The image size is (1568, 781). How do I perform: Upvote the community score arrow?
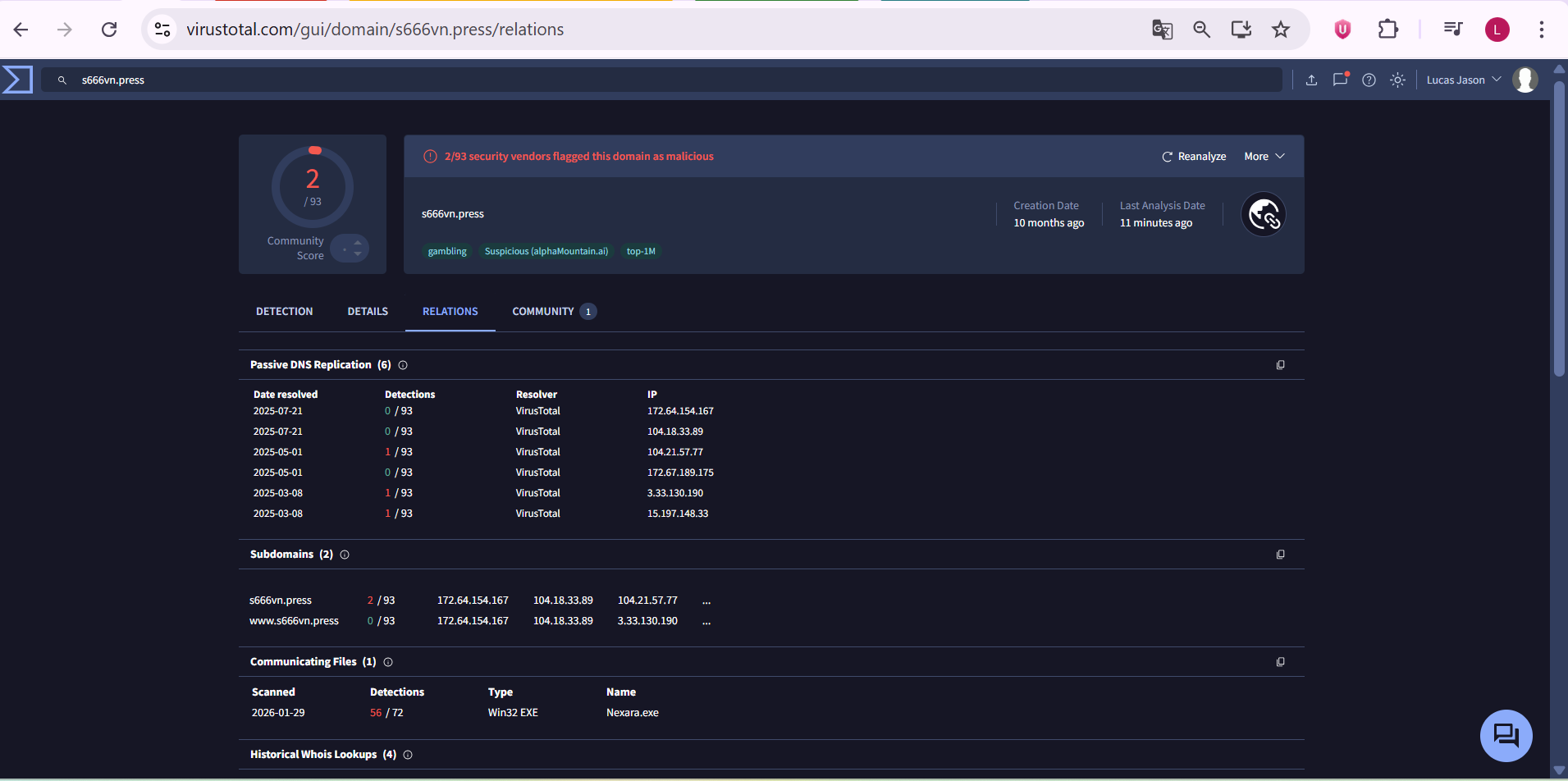(x=358, y=242)
